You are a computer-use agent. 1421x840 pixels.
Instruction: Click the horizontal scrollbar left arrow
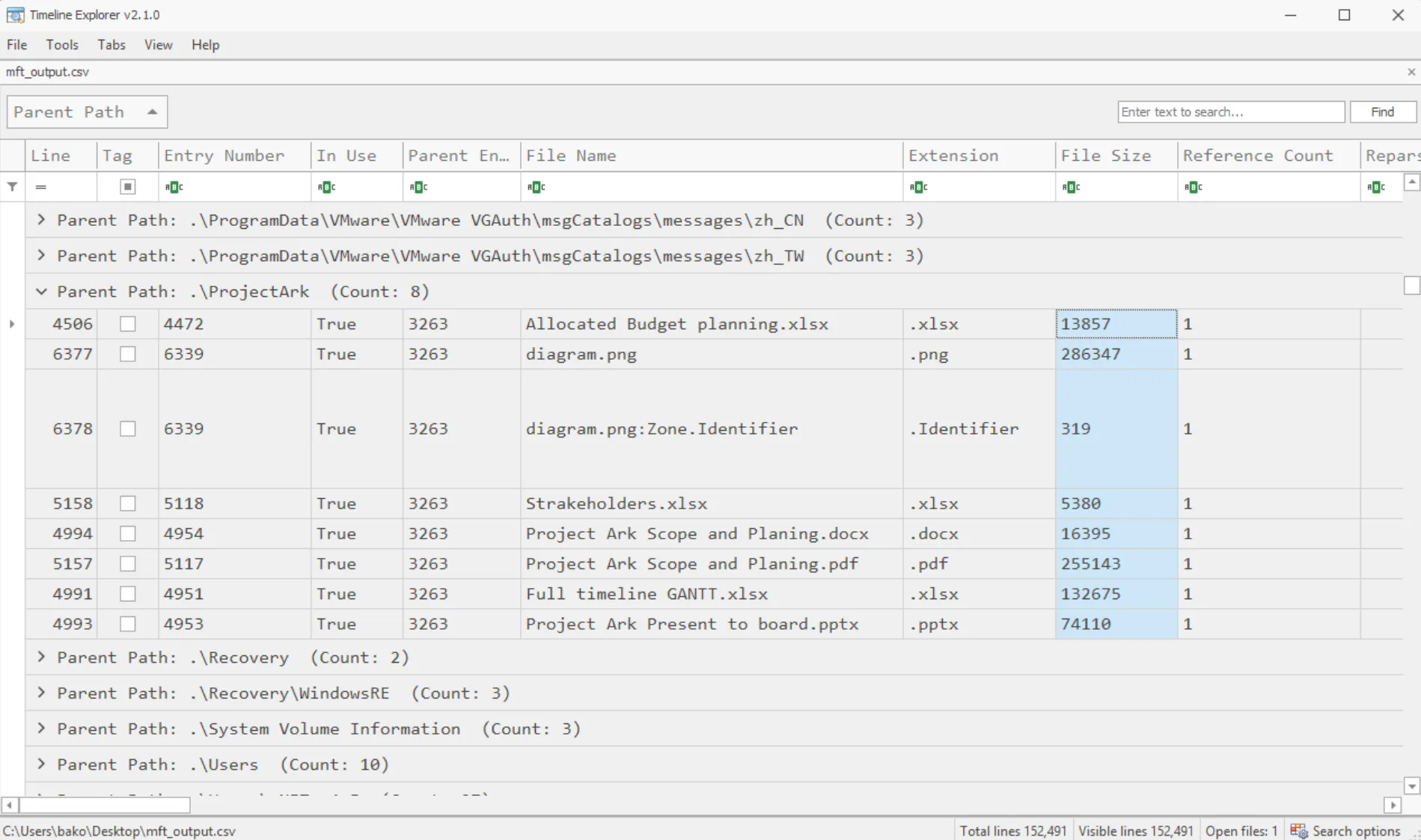pyautogui.click(x=10, y=805)
